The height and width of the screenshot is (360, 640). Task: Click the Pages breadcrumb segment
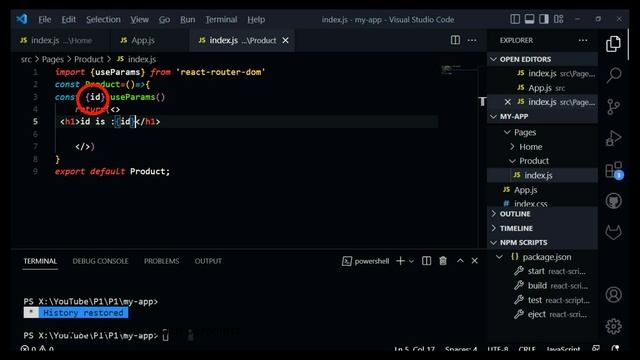pos(53,60)
